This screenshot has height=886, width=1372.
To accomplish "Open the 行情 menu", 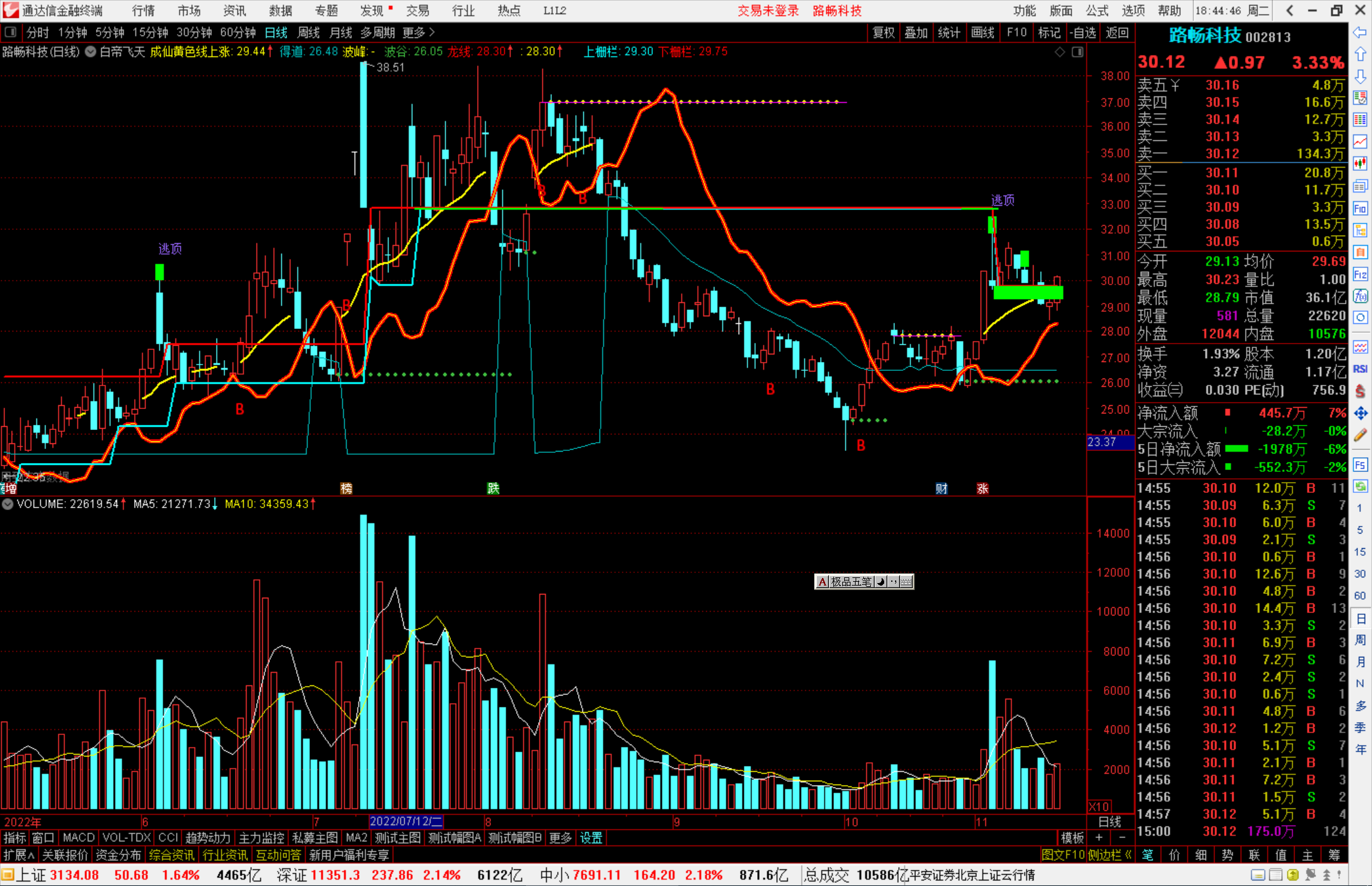I will tap(143, 11).
